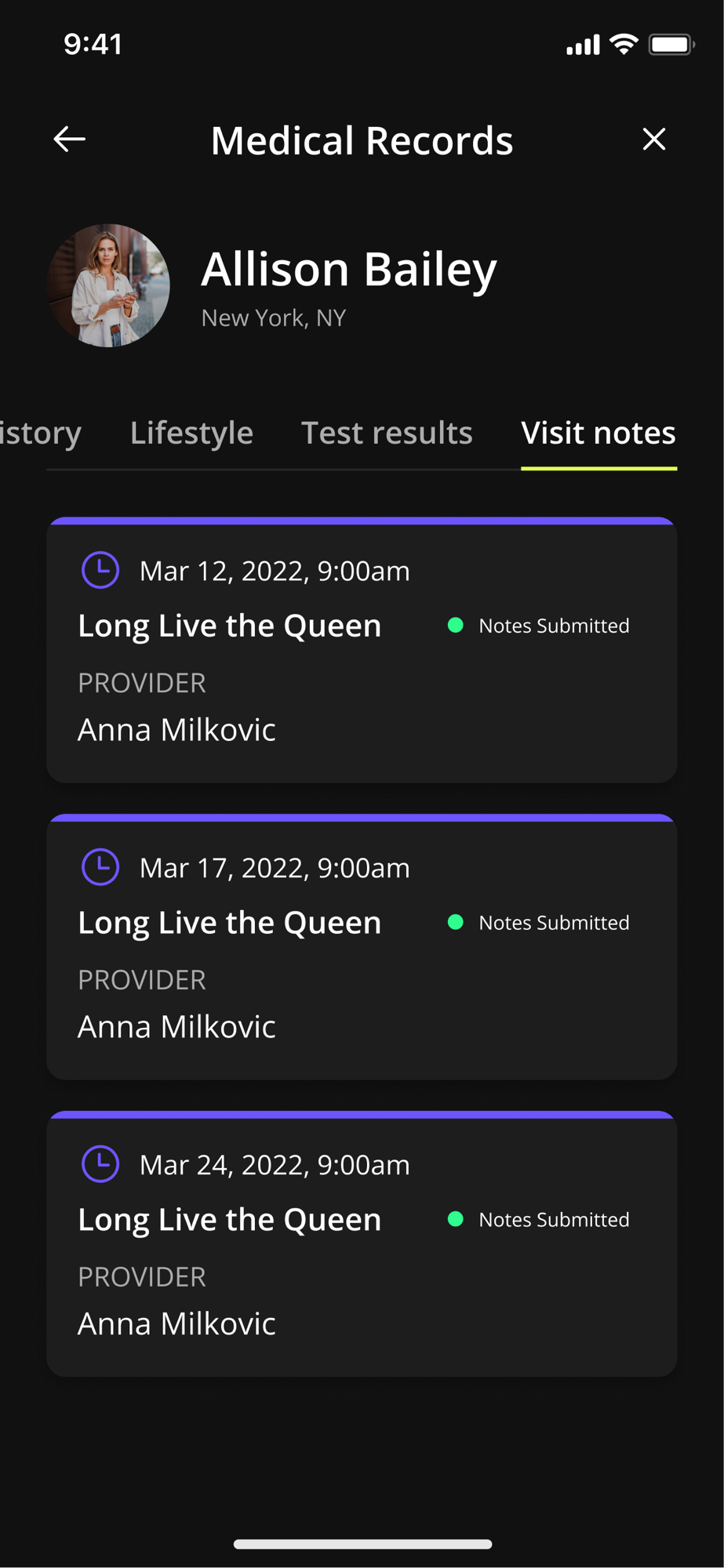The width and height of the screenshot is (724, 1568).
Task: Select the Visit notes tab
Action: 598,433
